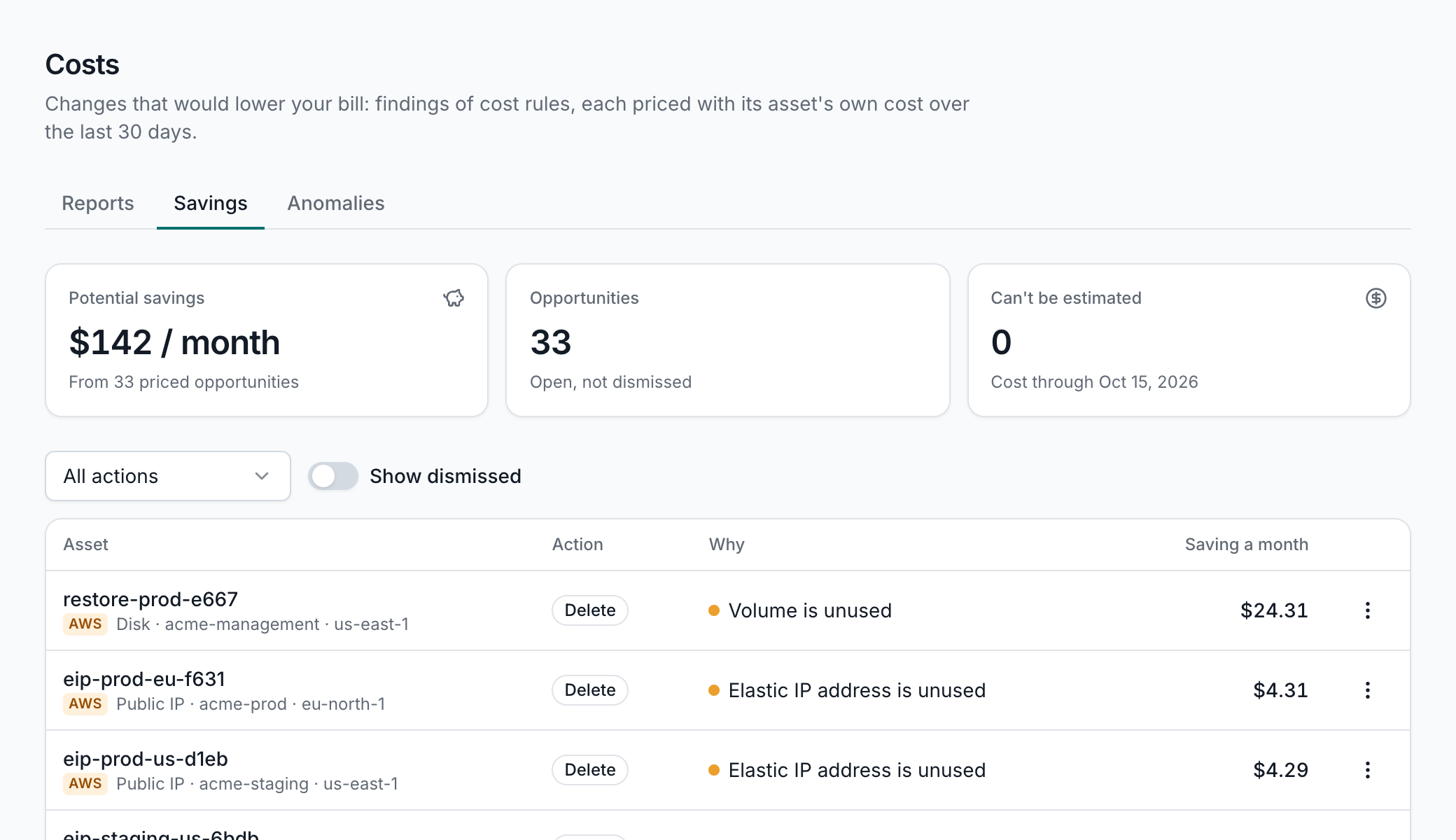Click the Costs page heading
This screenshot has width=1456, height=840.
82,64
